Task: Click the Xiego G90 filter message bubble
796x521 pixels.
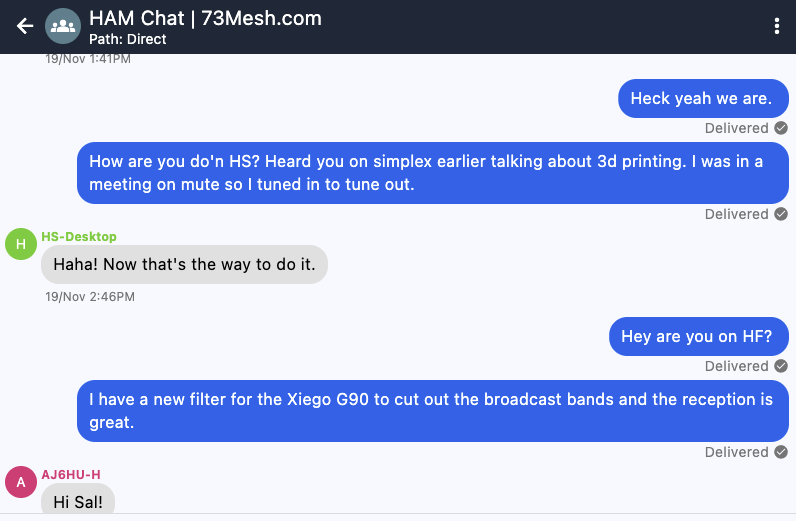Action: [x=433, y=411]
